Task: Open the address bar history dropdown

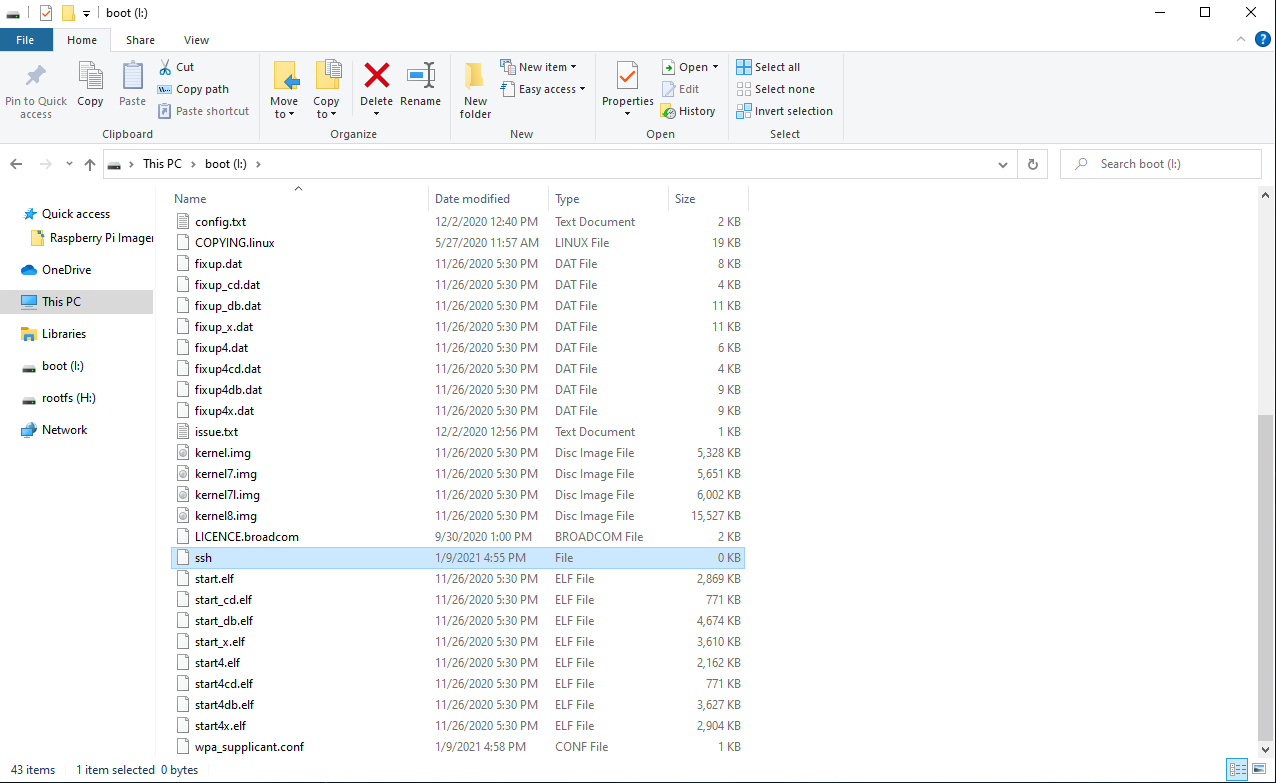Action: pos(1003,163)
